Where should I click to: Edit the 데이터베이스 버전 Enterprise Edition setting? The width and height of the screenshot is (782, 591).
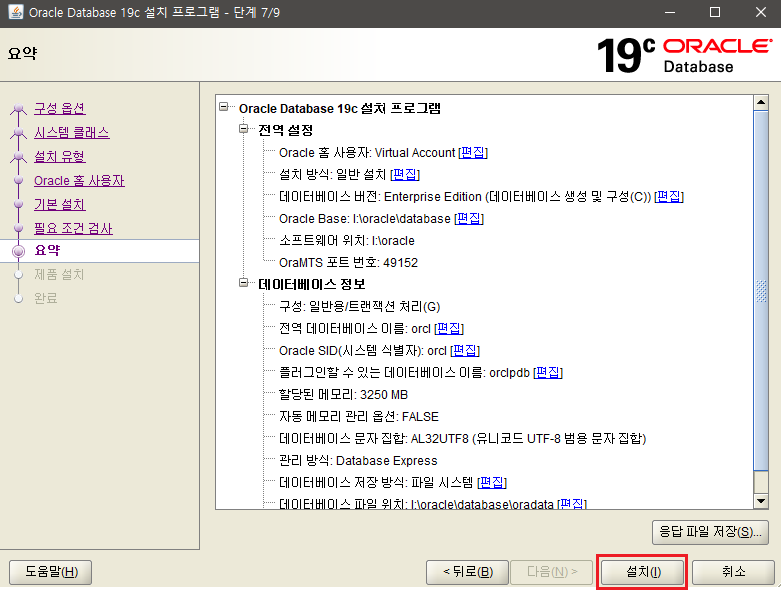click(669, 197)
